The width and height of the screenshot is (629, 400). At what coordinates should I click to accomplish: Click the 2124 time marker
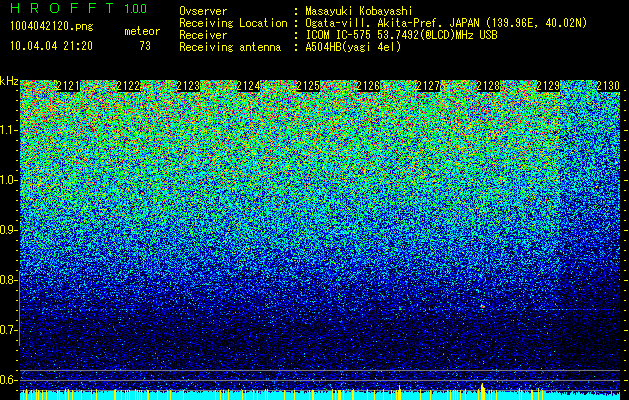pos(248,86)
